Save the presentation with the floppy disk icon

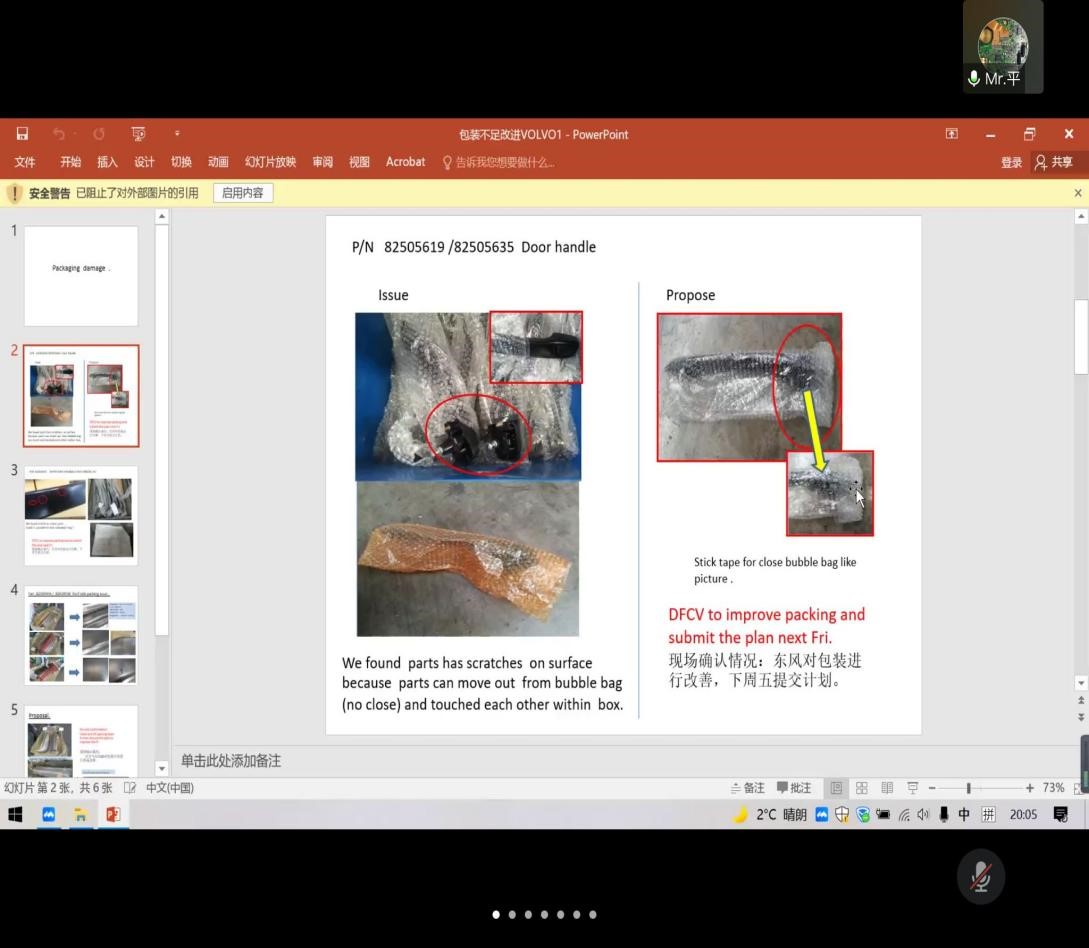(x=22, y=133)
